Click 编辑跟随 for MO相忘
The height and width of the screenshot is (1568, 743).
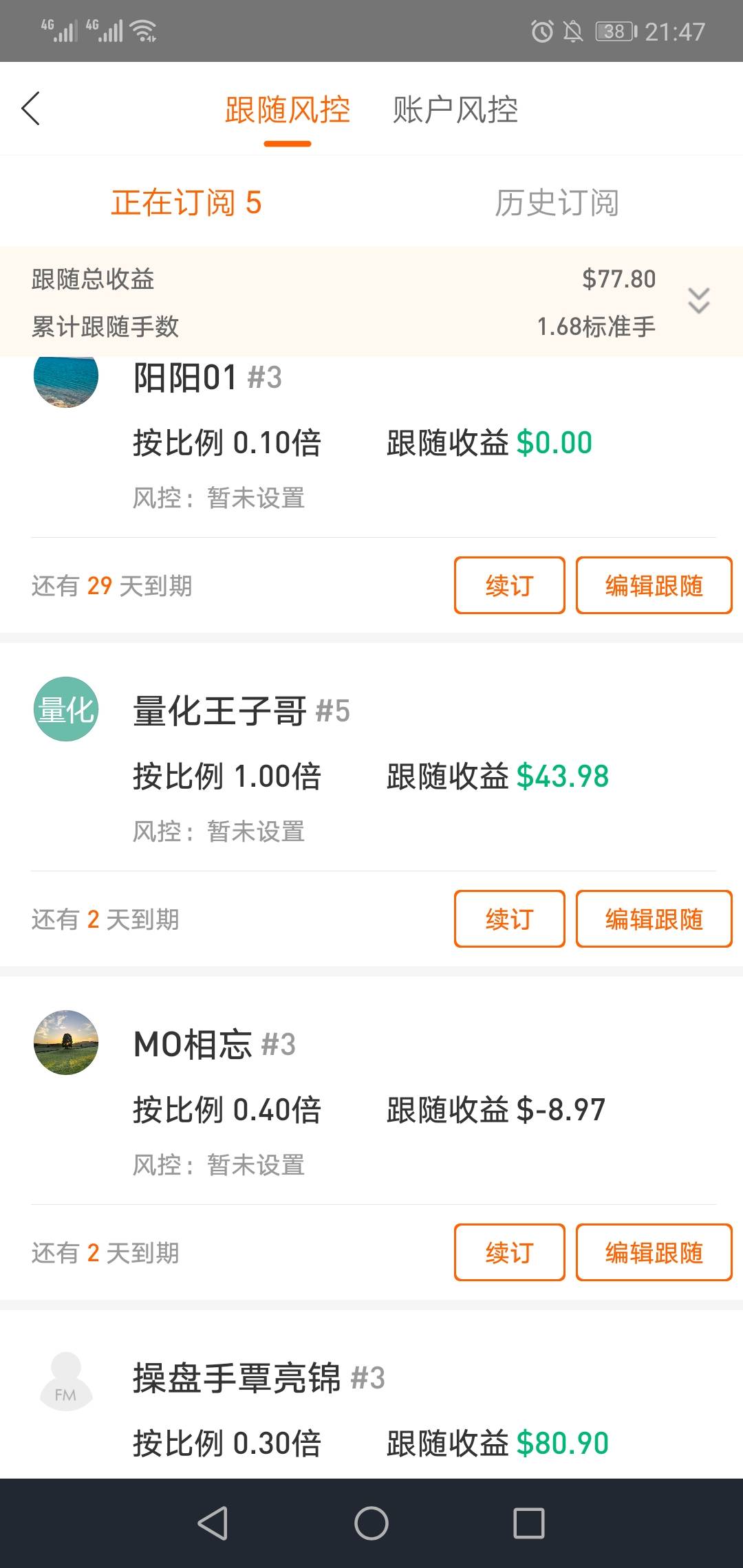click(654, 1252)
